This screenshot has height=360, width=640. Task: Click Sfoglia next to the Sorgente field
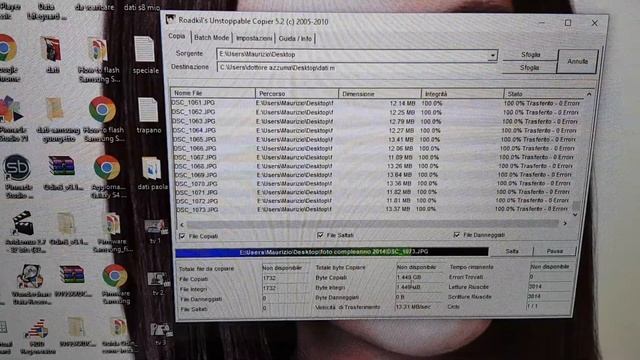(x=530, y=54)
